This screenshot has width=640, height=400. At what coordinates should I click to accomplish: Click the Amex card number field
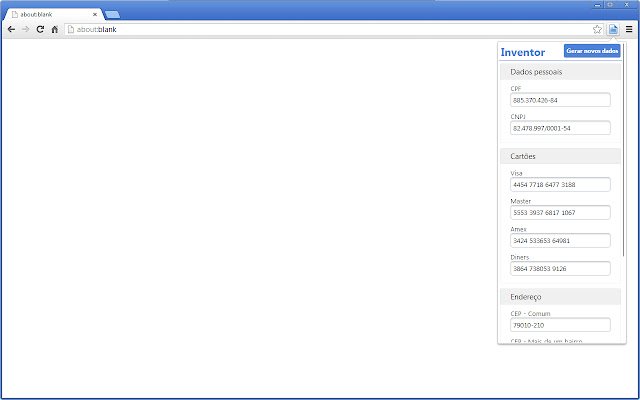coord(560,240)
